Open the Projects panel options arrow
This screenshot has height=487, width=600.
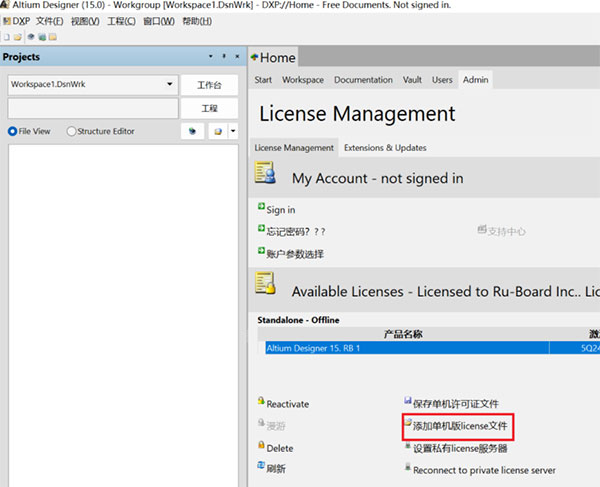point(210,56)
